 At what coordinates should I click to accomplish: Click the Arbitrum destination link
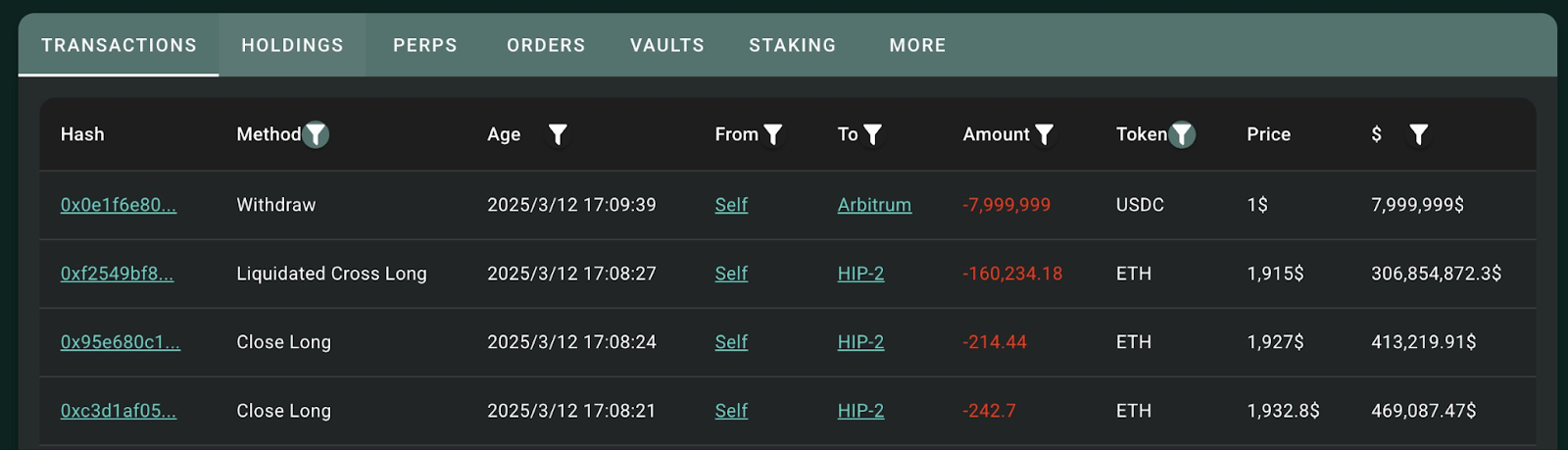tap(874, 205)
